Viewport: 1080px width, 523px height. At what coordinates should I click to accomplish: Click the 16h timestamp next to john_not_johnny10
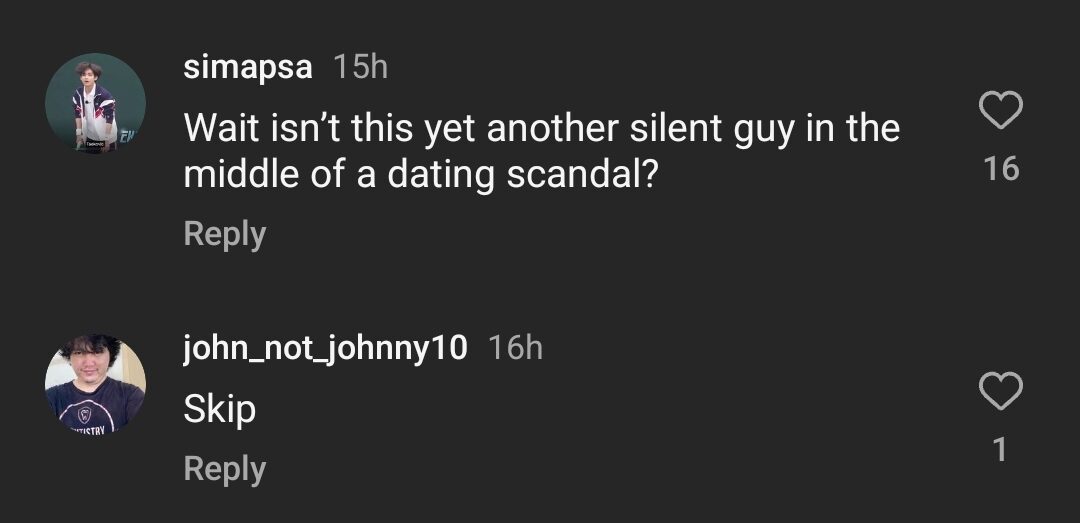(x=515, y=348)
